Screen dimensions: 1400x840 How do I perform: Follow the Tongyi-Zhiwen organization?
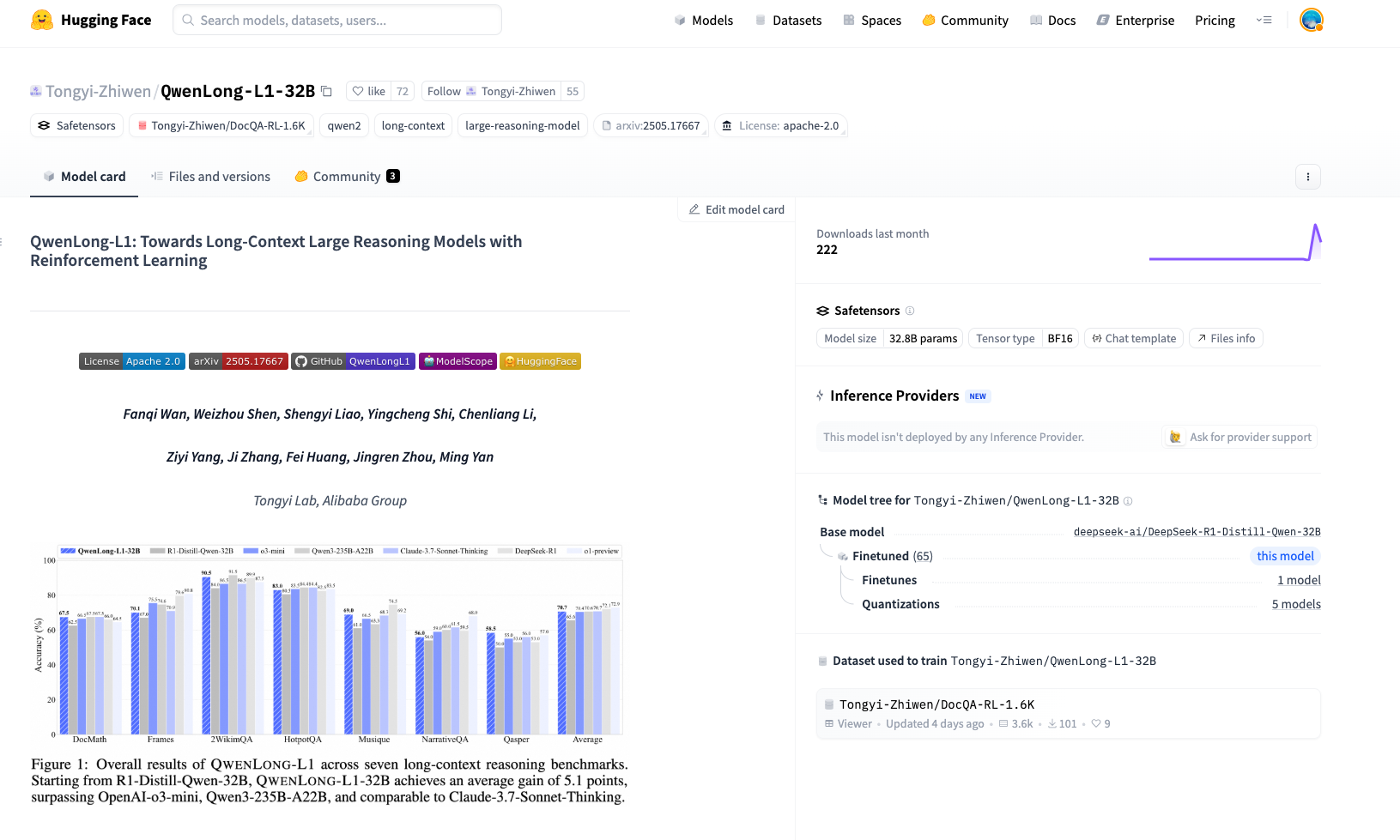click(491, 91)
